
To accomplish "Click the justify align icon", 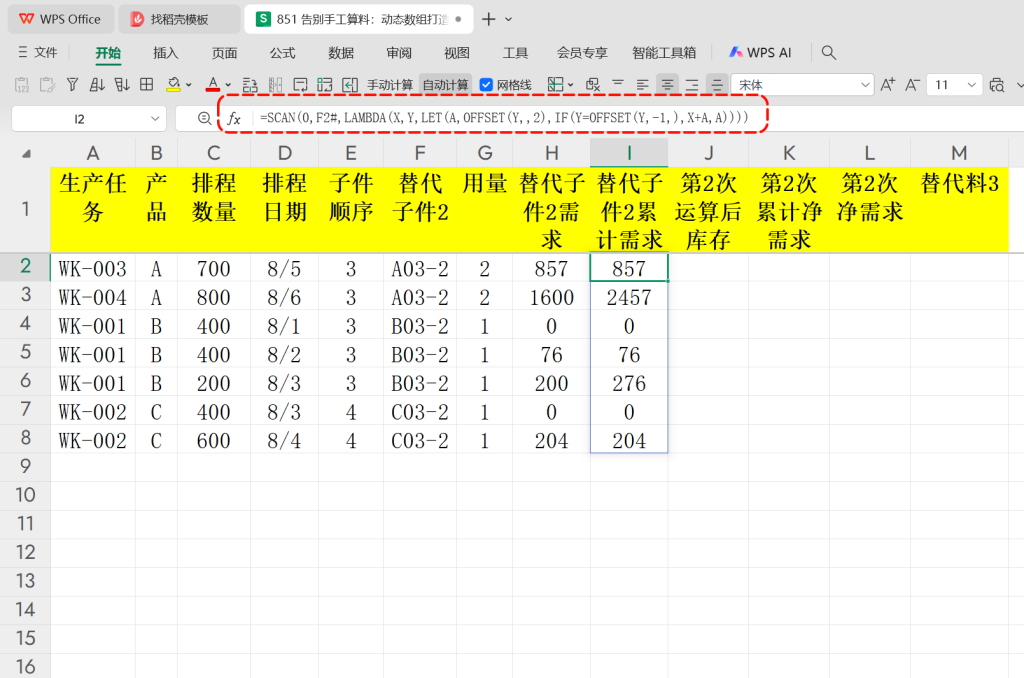I will point(717,85).
